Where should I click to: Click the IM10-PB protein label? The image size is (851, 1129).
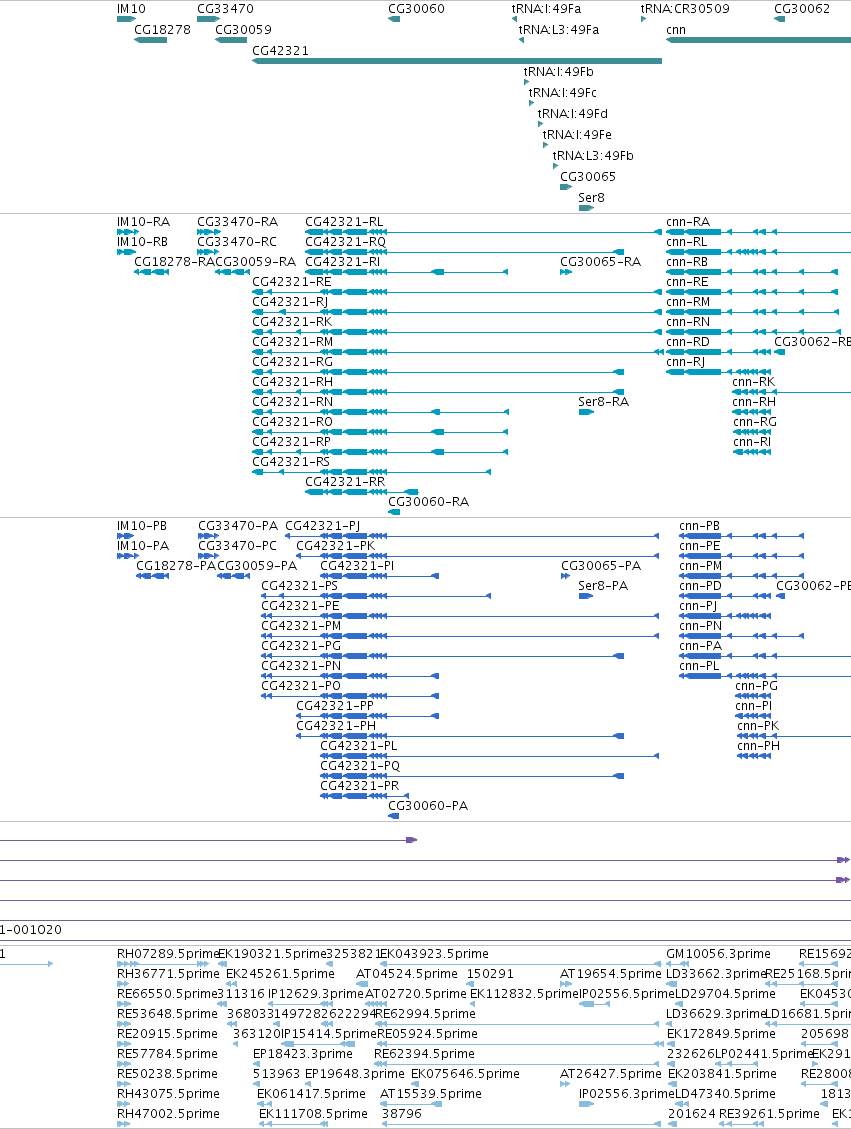[142, 526]
